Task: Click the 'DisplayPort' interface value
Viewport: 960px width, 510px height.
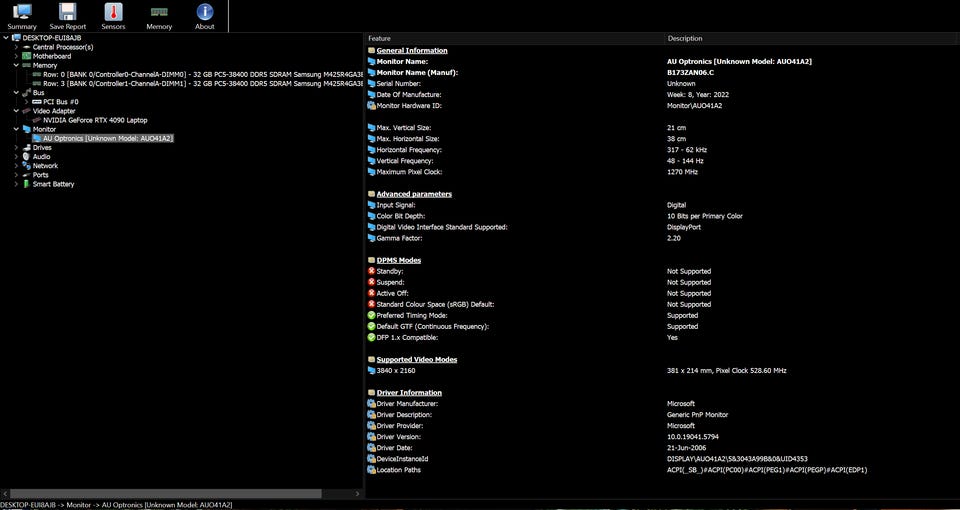Action: (684, 227)
